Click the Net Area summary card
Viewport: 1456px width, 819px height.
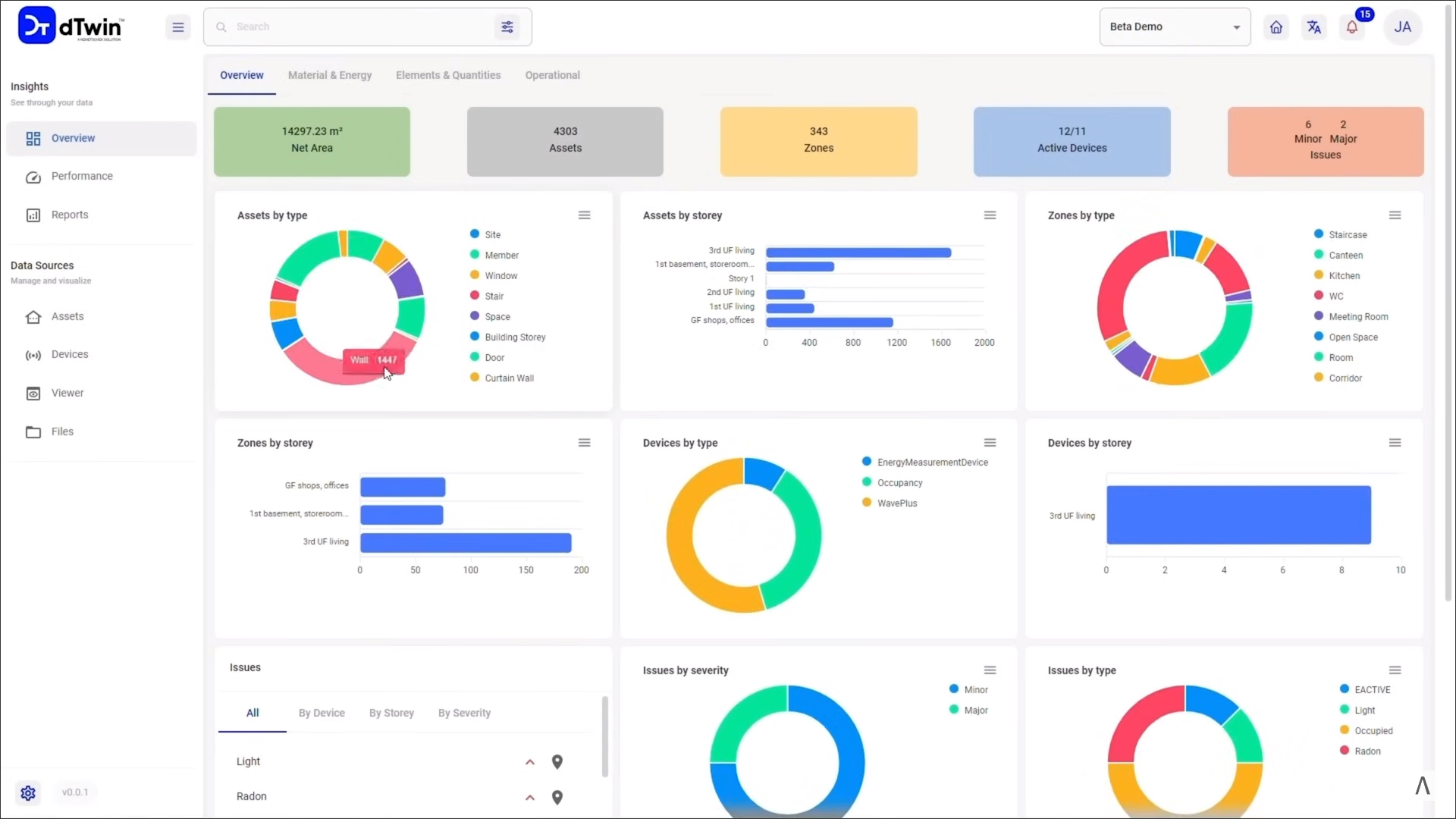[x=312, y=142]
